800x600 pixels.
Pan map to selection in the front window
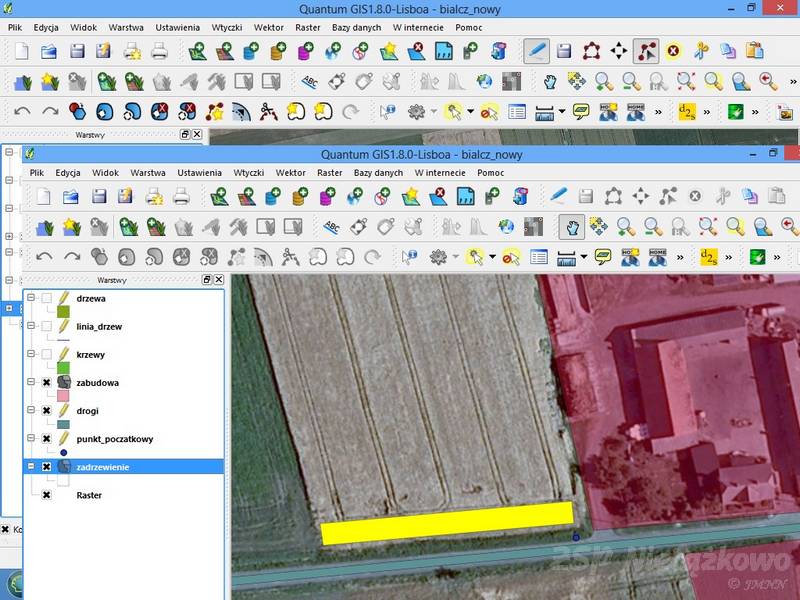pyautogui.click(x=599, y=227)
